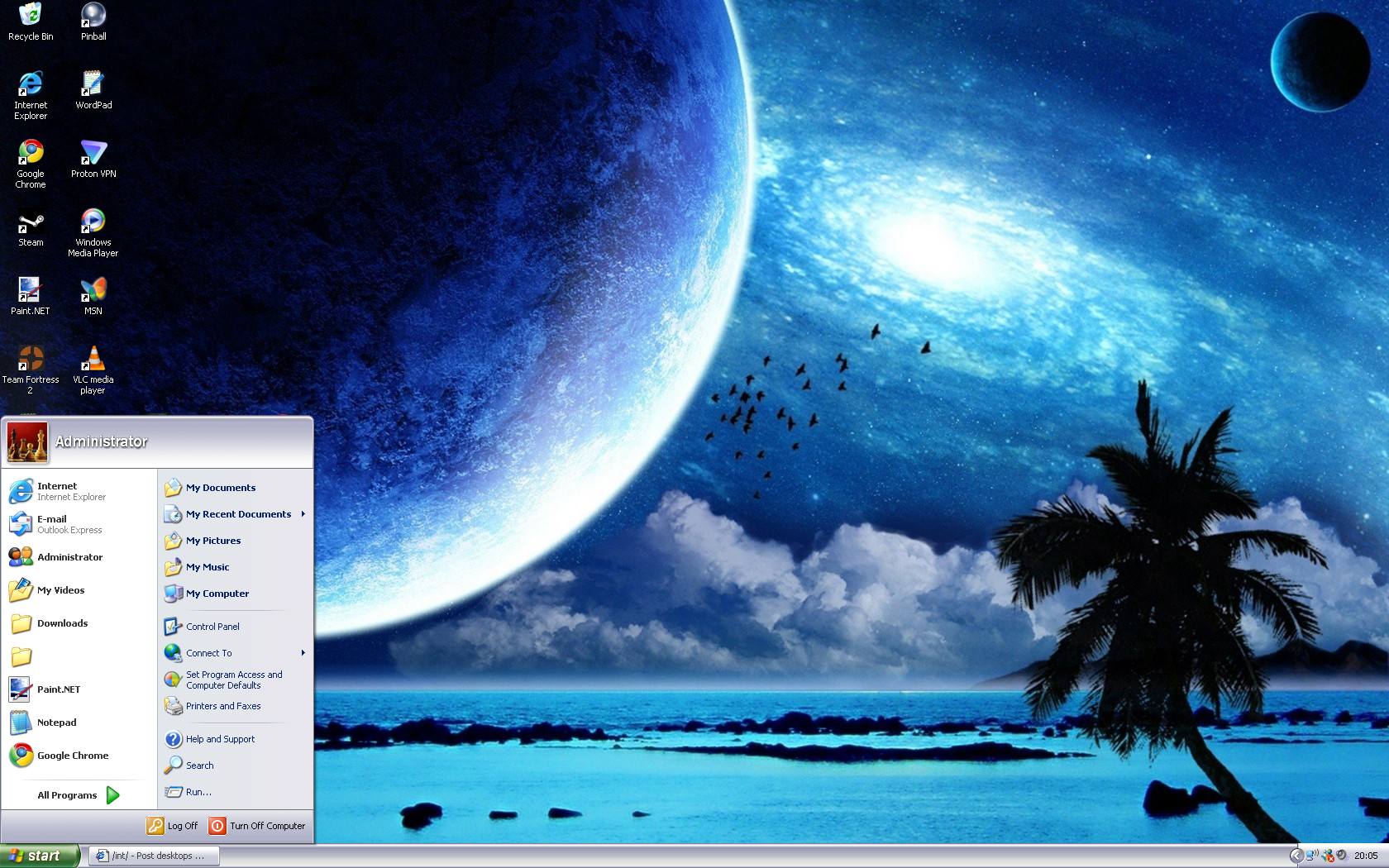The height and width of the screenshot is (868, 1389).
Task: Select the Paint.NET desktop shortcut
Action: coord(31,297)
